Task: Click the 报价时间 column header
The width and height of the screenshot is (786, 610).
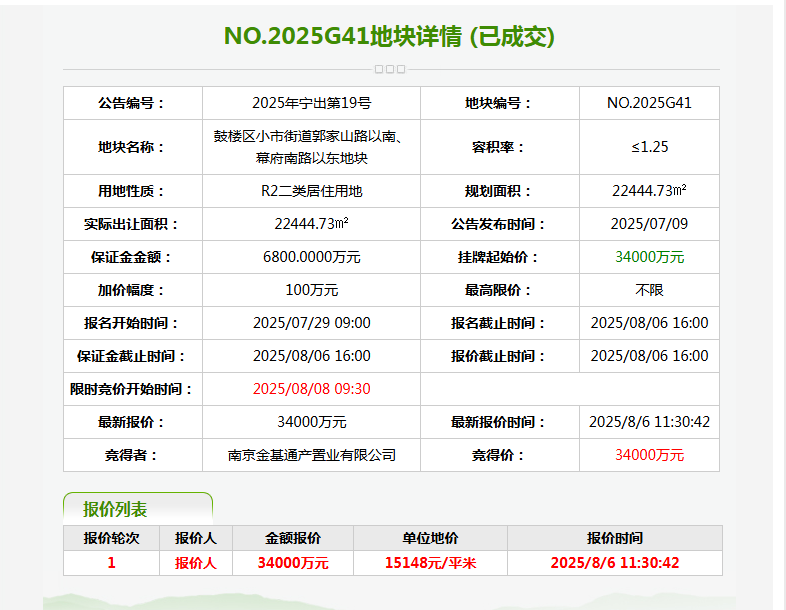Action: pos(614,538)
